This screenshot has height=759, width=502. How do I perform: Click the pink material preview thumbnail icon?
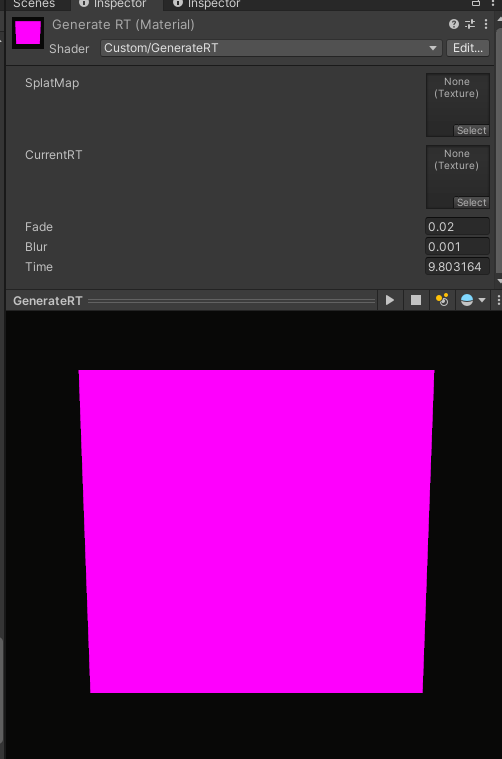pos(28,33)
